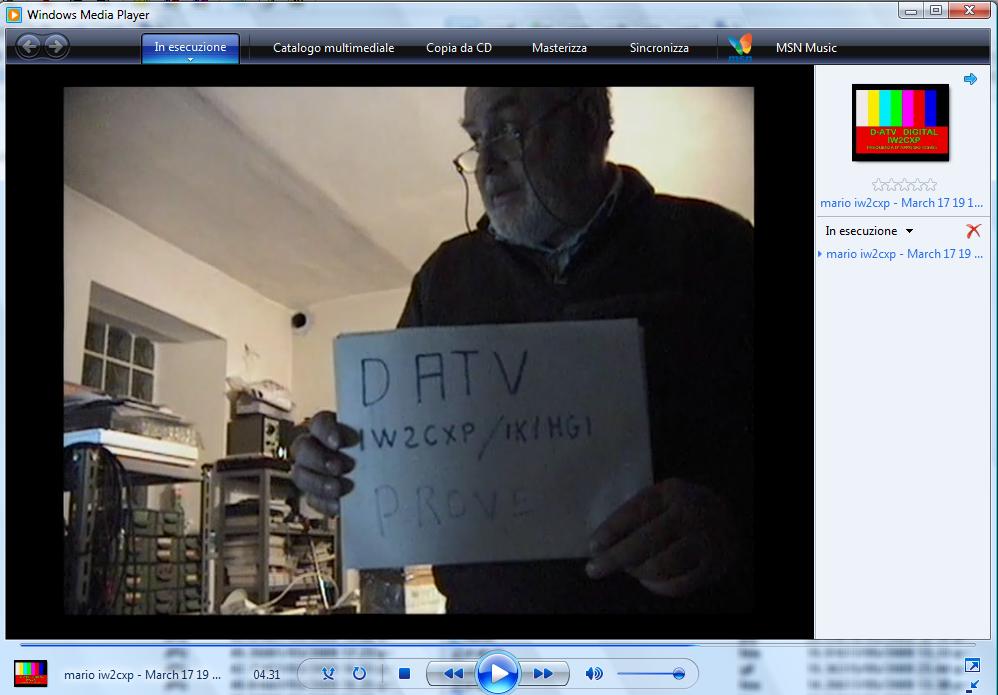Mute the audio with the speaker icon
Image resolution: width=998 pixels, height=695 pixels.
pos(594,673)
